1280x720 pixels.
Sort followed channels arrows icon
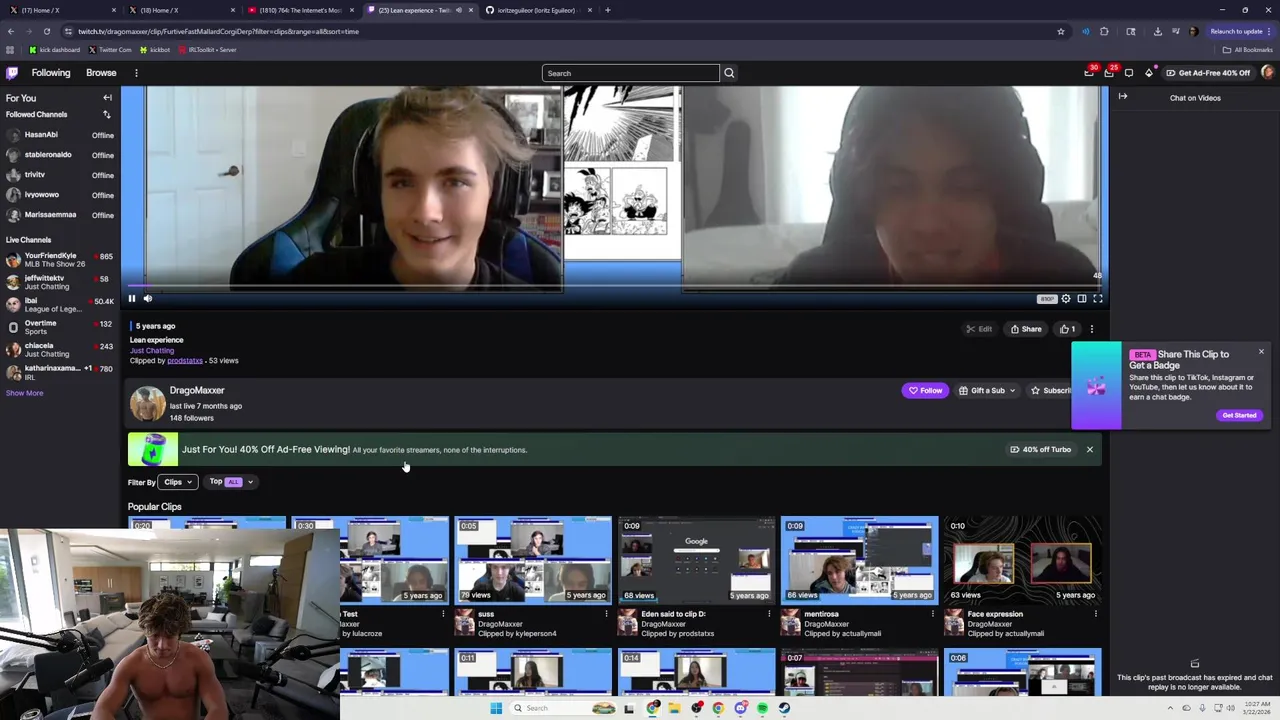pos(107,115)
